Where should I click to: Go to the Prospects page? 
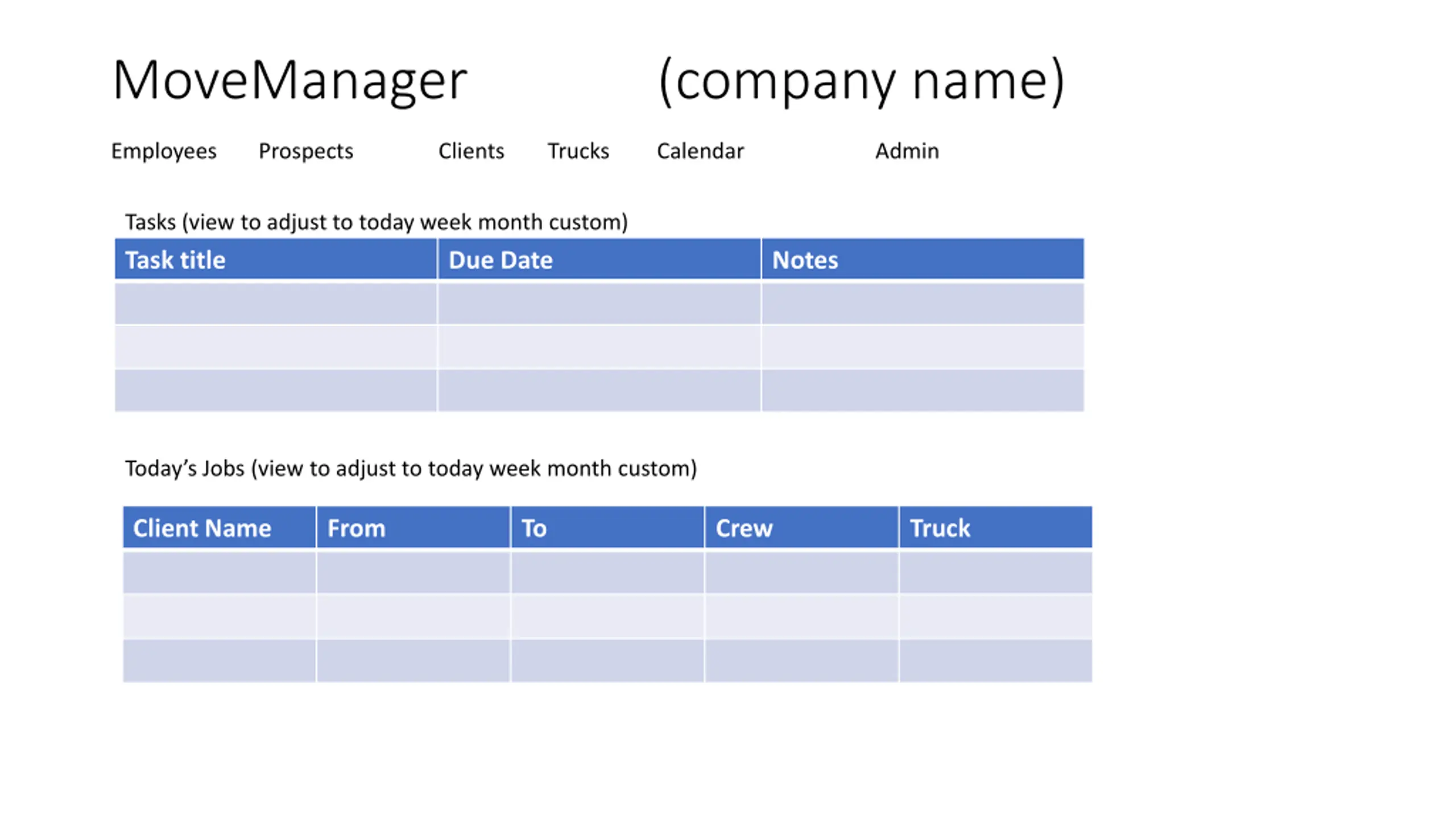[305, 151]
